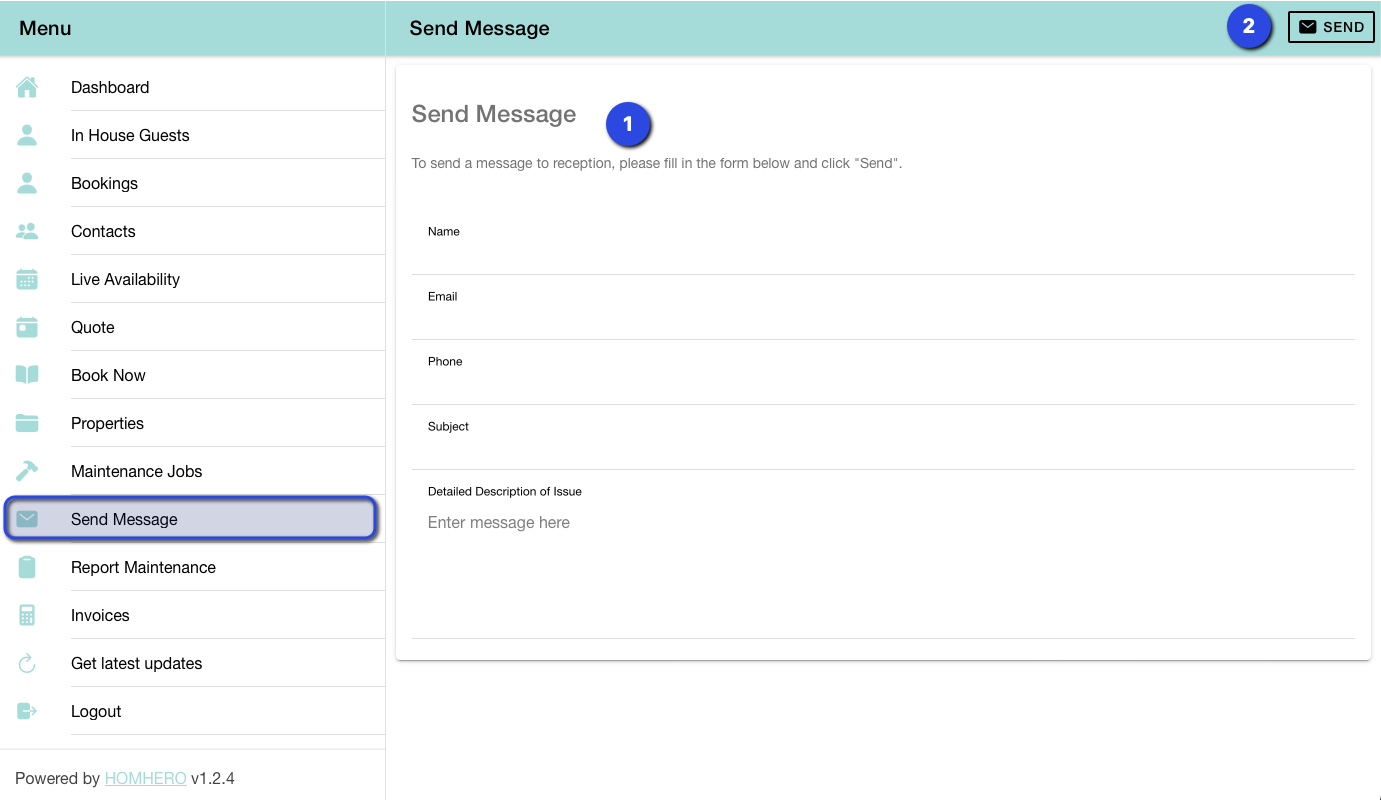The width and height of the screenshot is (1381, 800).
Task: Follow the HOMHERO link in footer
Action: point(145,778)
